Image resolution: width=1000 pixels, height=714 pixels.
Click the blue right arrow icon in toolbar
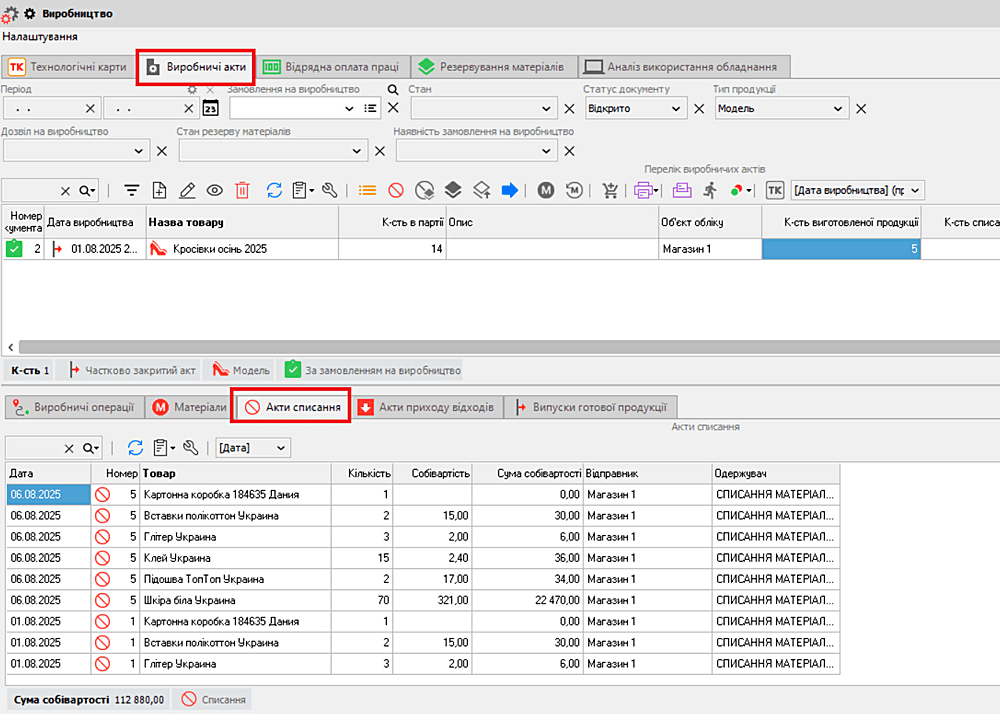click(511, 190)
